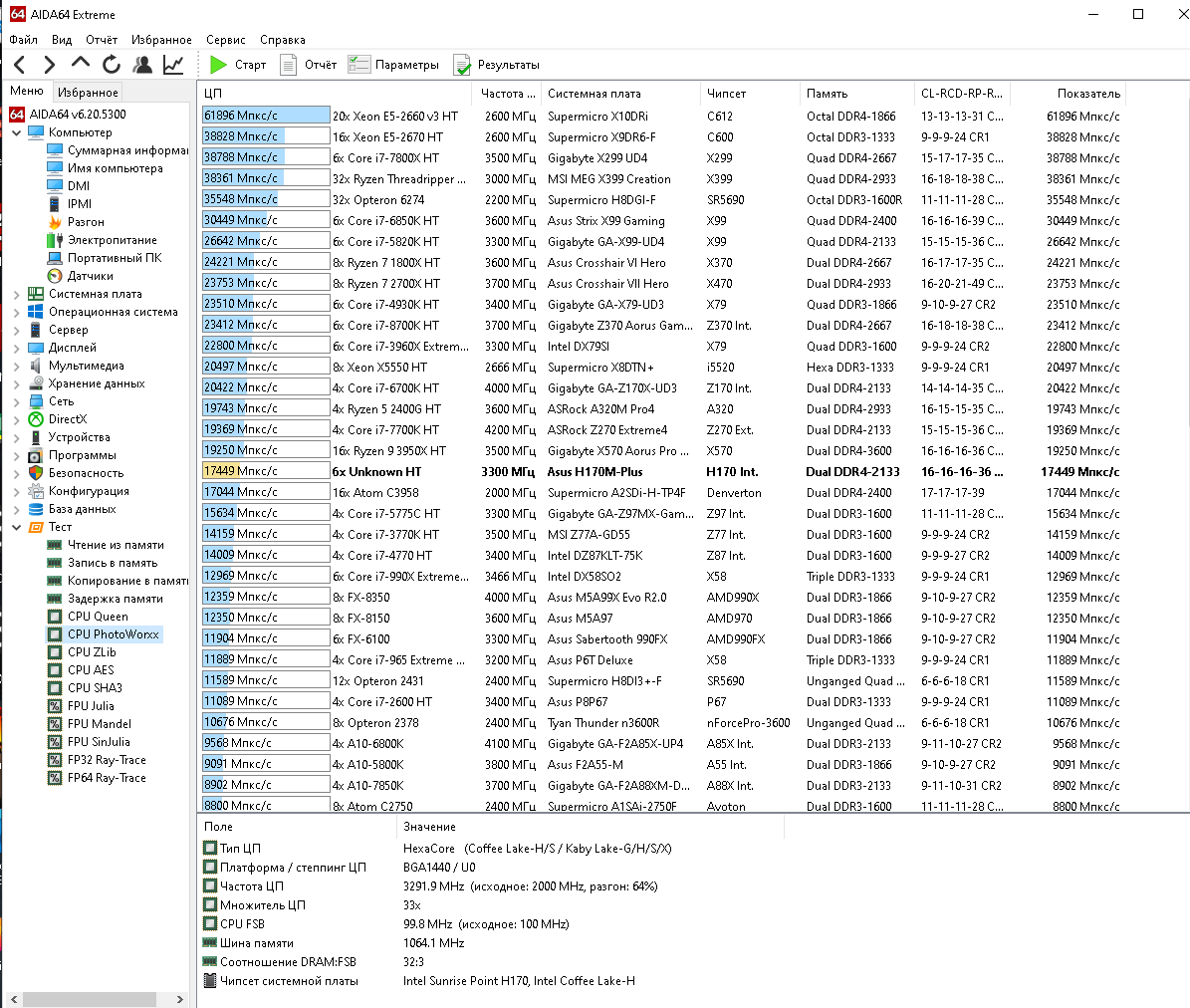1190x1008 pixels.
Task: Open Параметры benchmark settings
Action: click(393, 65)
